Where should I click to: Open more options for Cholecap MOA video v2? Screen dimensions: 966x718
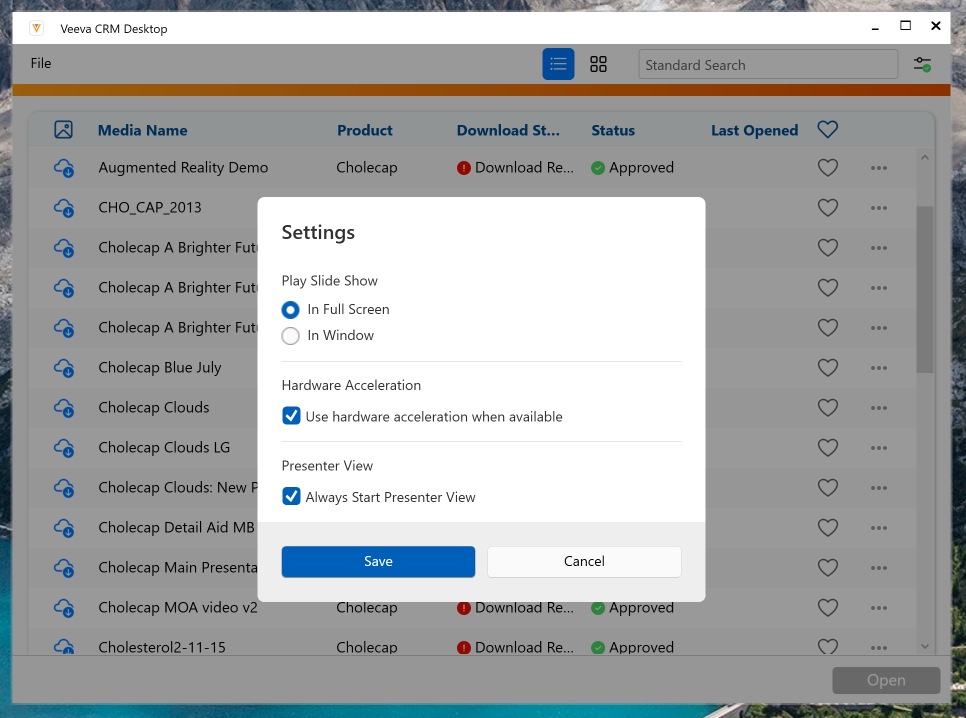click(878, 608)
